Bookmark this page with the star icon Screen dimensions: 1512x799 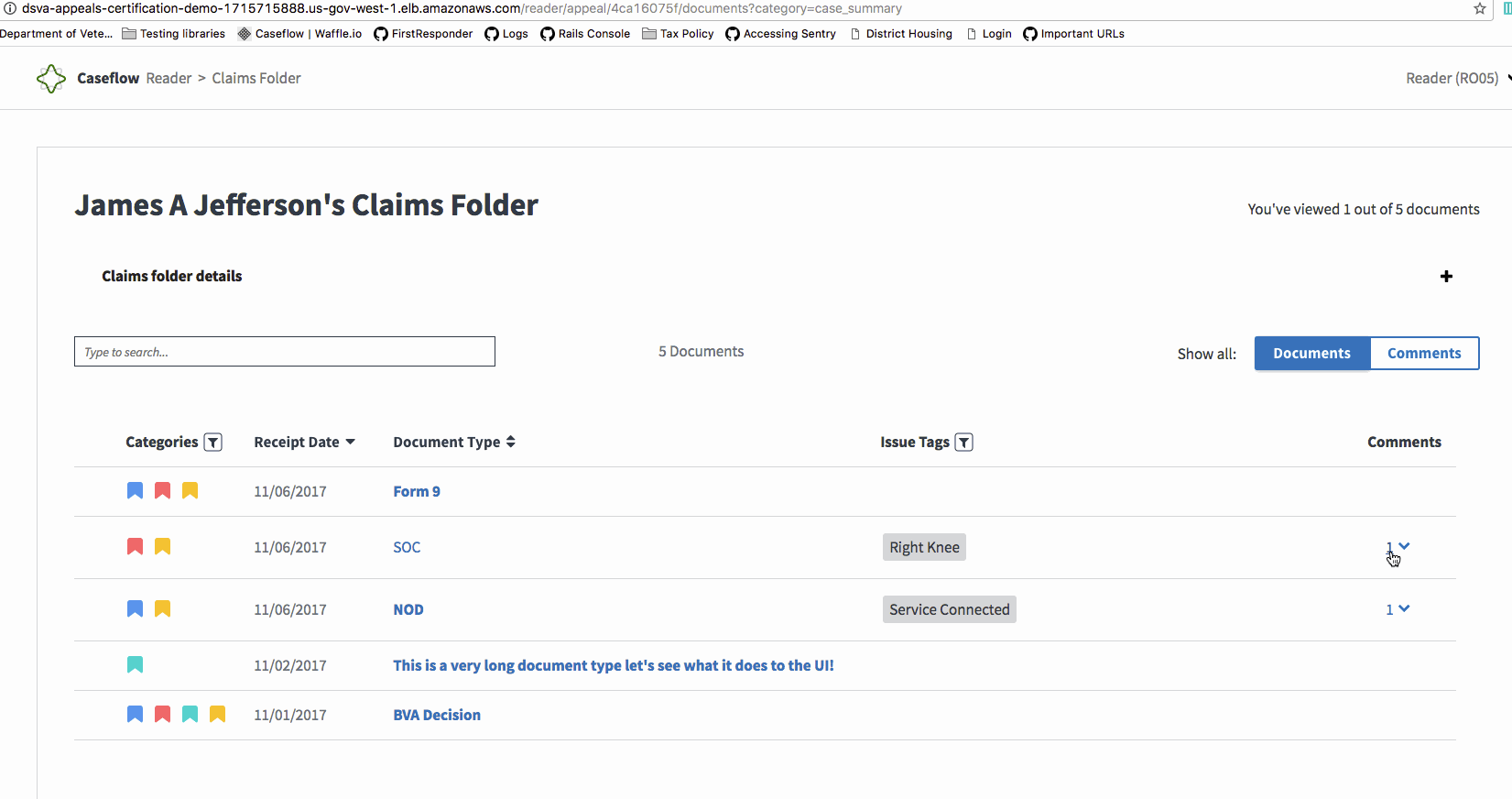click(x=1480, y=8)
